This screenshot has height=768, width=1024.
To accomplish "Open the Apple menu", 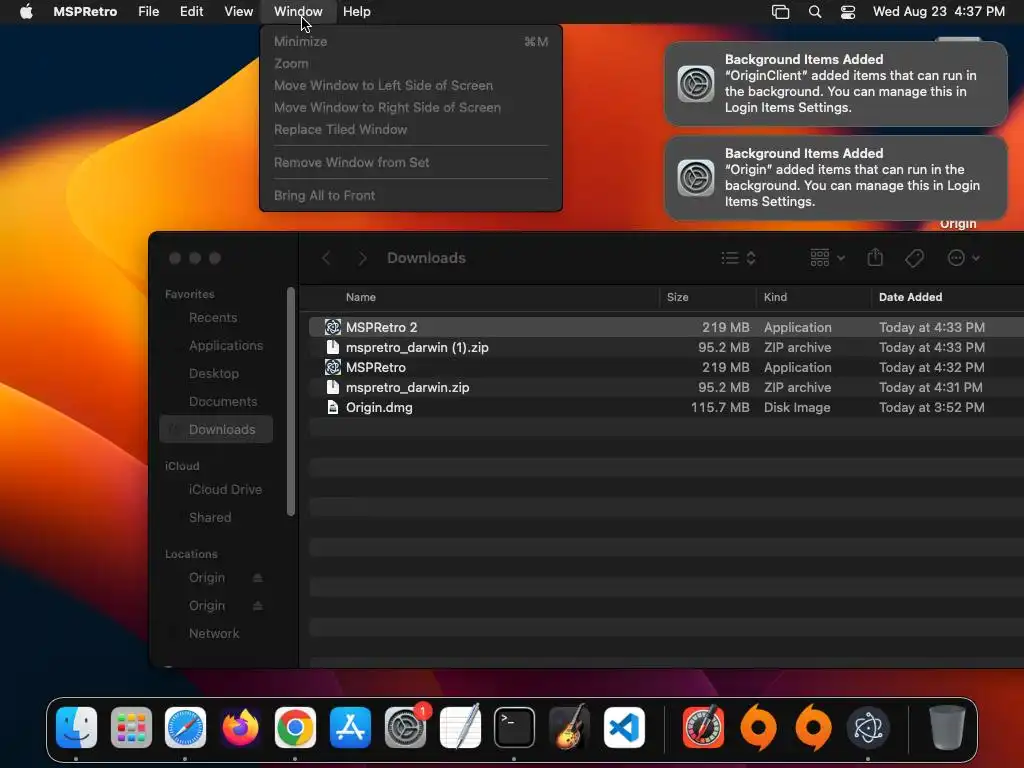I will [26, 11].
